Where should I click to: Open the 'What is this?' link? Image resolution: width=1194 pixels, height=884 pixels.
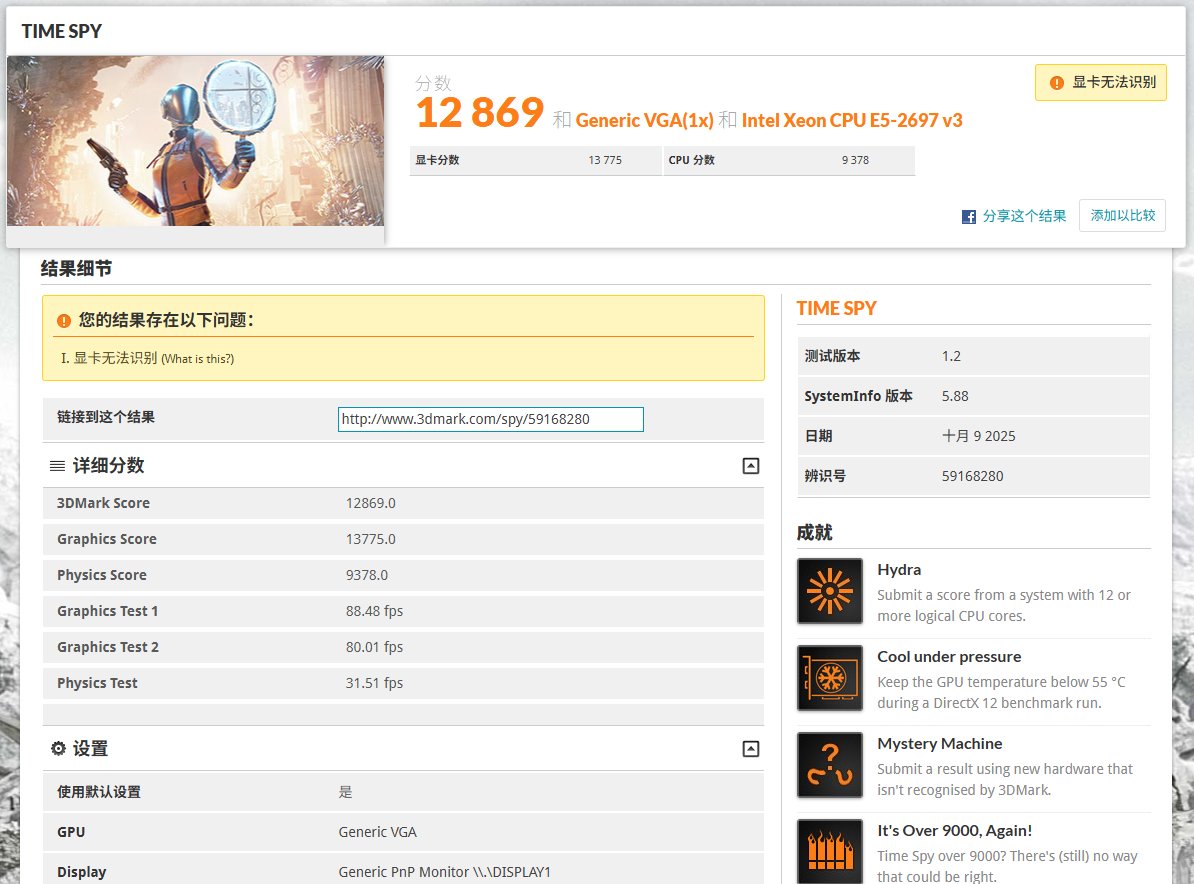coord(197,359)
